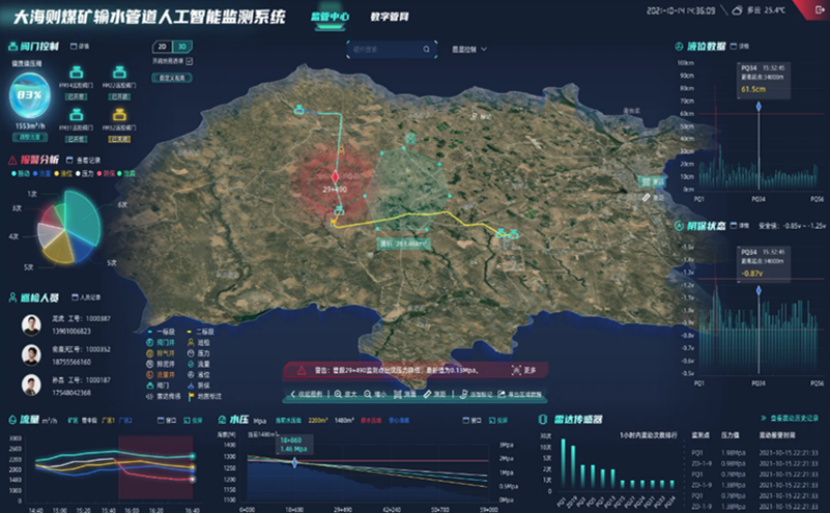
Task: Select the 添加标记 marker tool
Action: click(476, 394)
